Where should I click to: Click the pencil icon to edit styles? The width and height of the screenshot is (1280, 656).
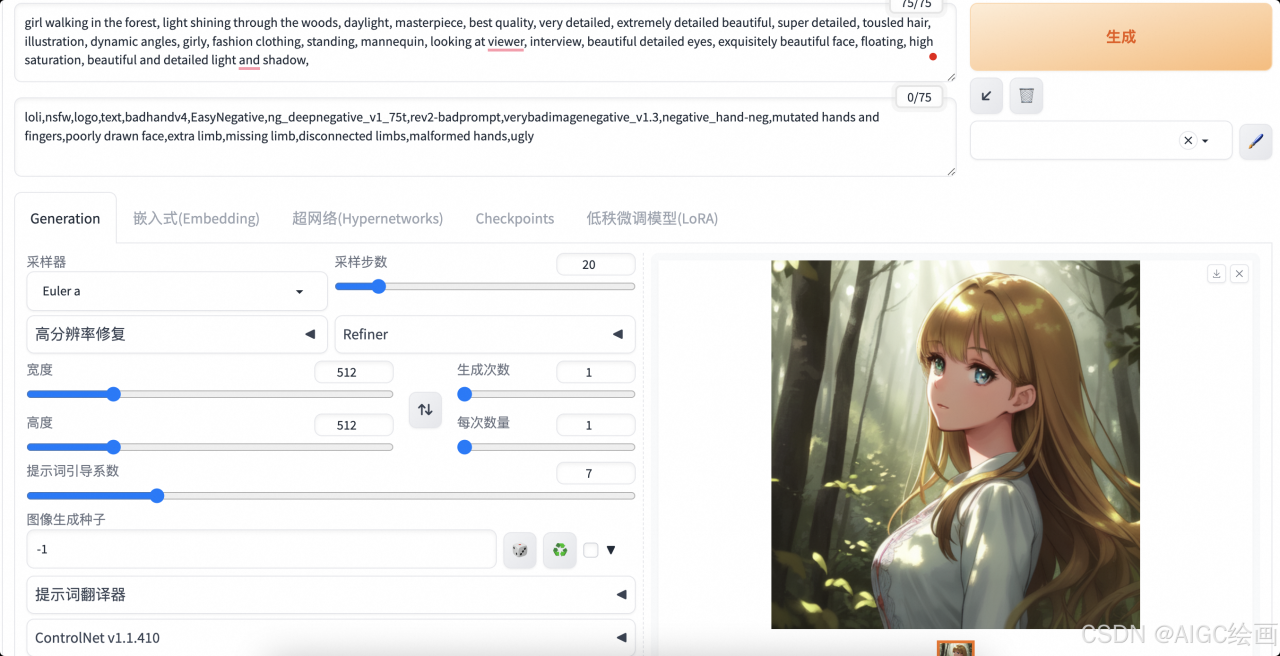pyautogui.click(x=1256, y=141)
